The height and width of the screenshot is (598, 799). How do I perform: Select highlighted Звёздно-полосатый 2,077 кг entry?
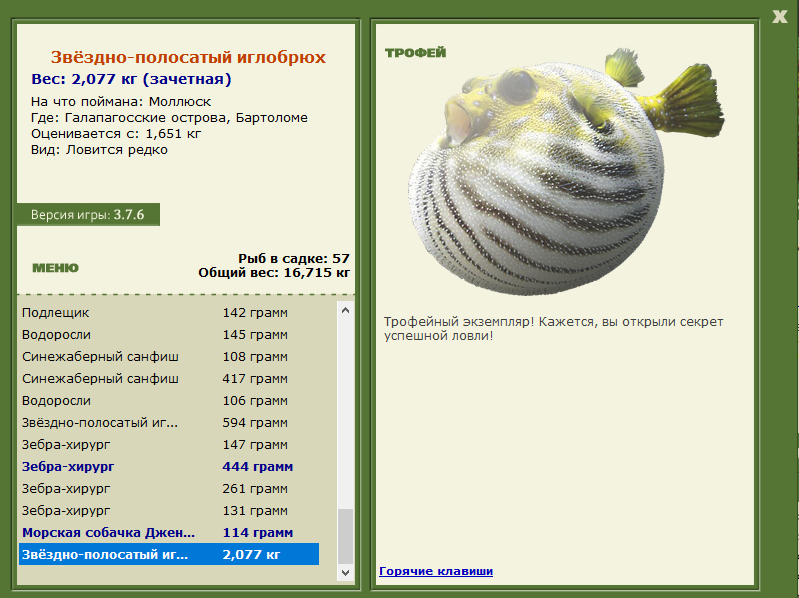pos(169,554)
